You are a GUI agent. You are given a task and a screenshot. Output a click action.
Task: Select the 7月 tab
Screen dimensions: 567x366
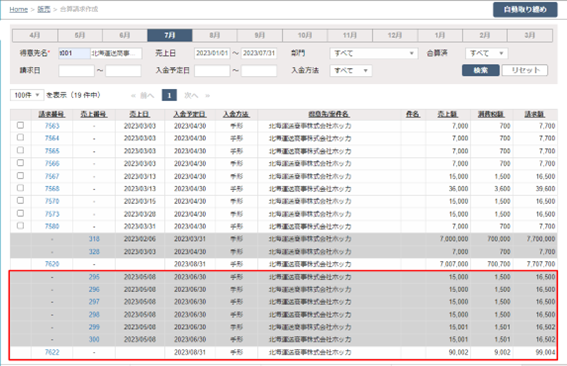170,35
